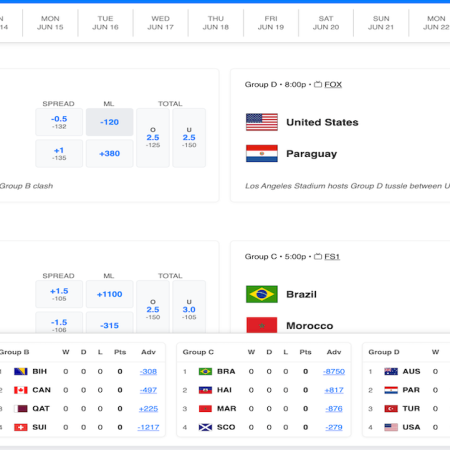
Task: Go to FRI JUN 19 date tab
Action: pos(271,23)
